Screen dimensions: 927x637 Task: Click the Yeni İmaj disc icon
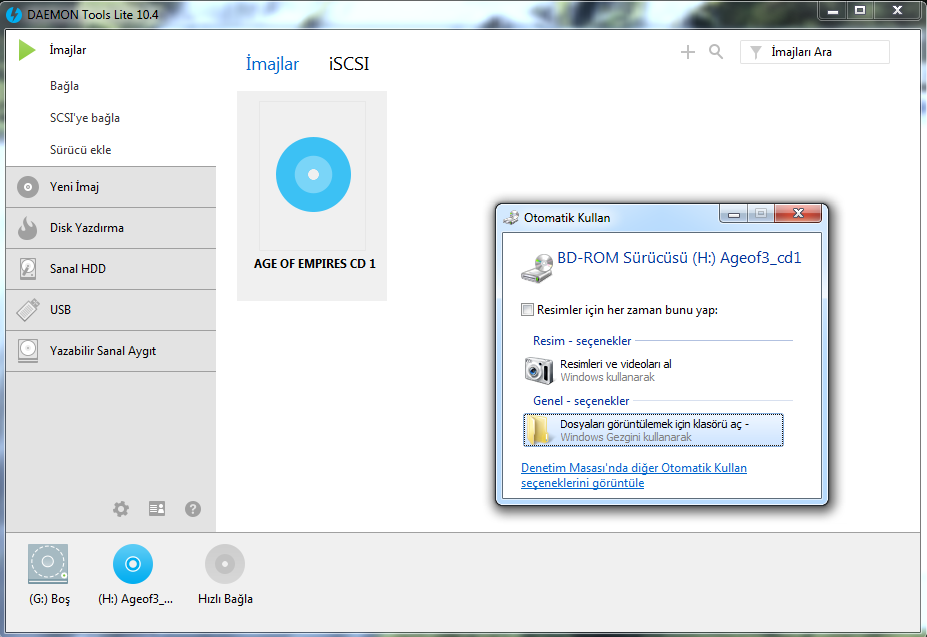28,187
